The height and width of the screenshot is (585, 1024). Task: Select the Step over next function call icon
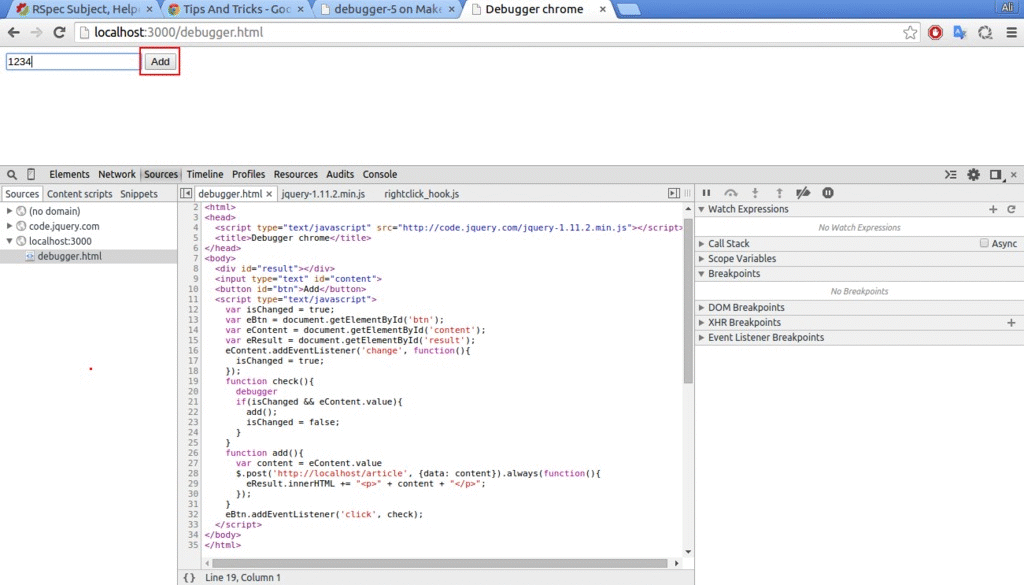click(729, 192)
